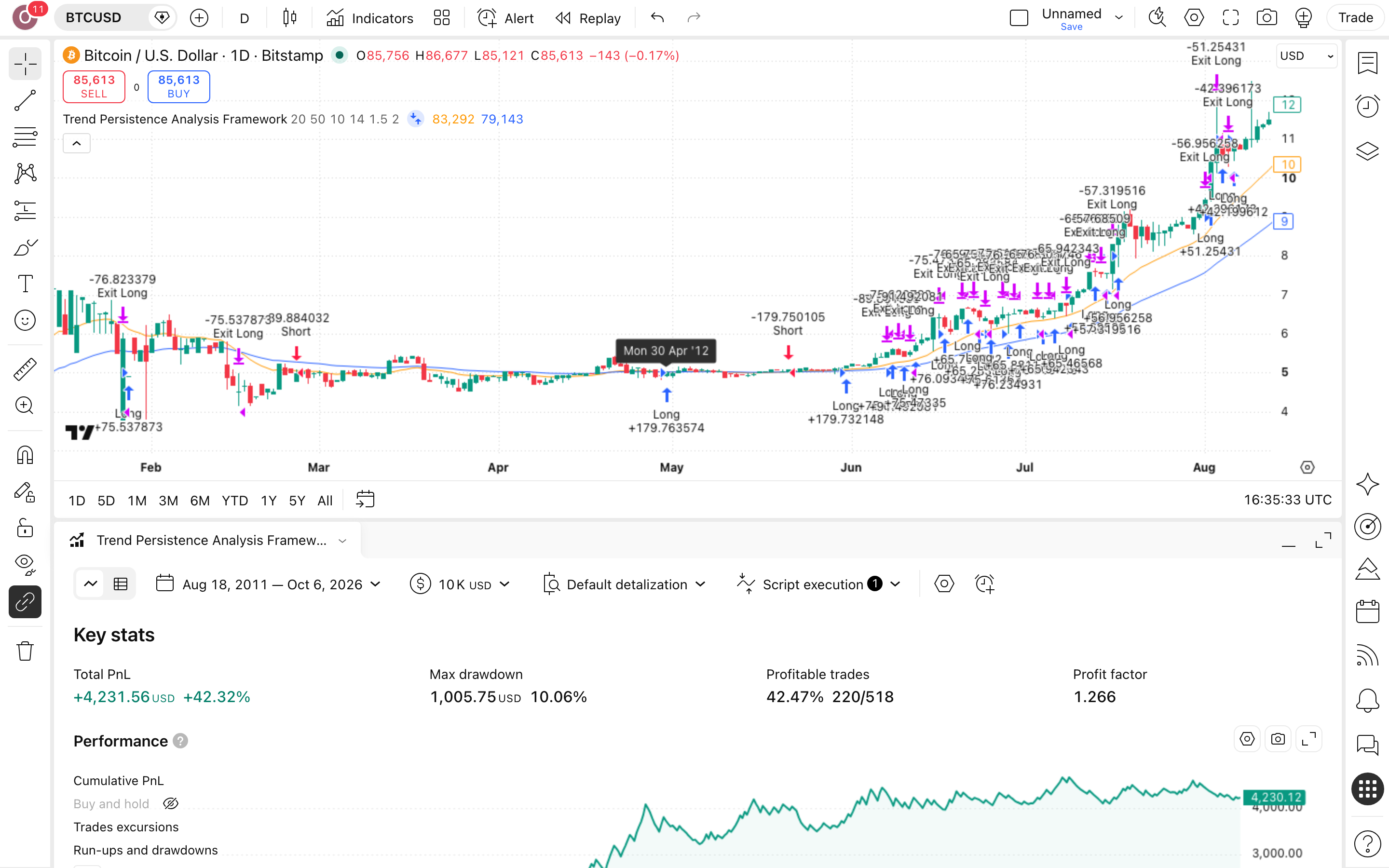This screenshot has height=868, width=1389.
Task: Select the text annotation tool
Action: (x=25, y=284)
